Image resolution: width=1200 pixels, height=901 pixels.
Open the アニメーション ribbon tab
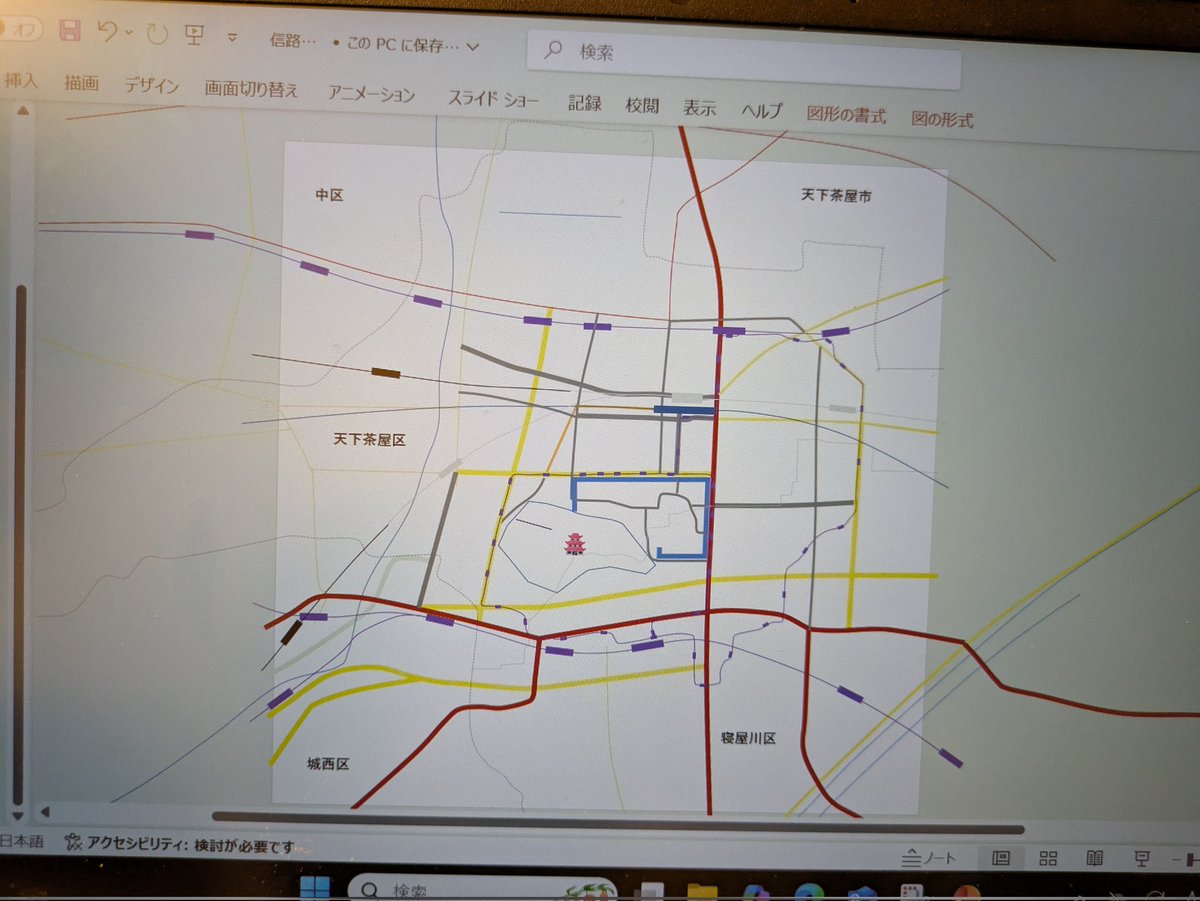click(371, 94)
